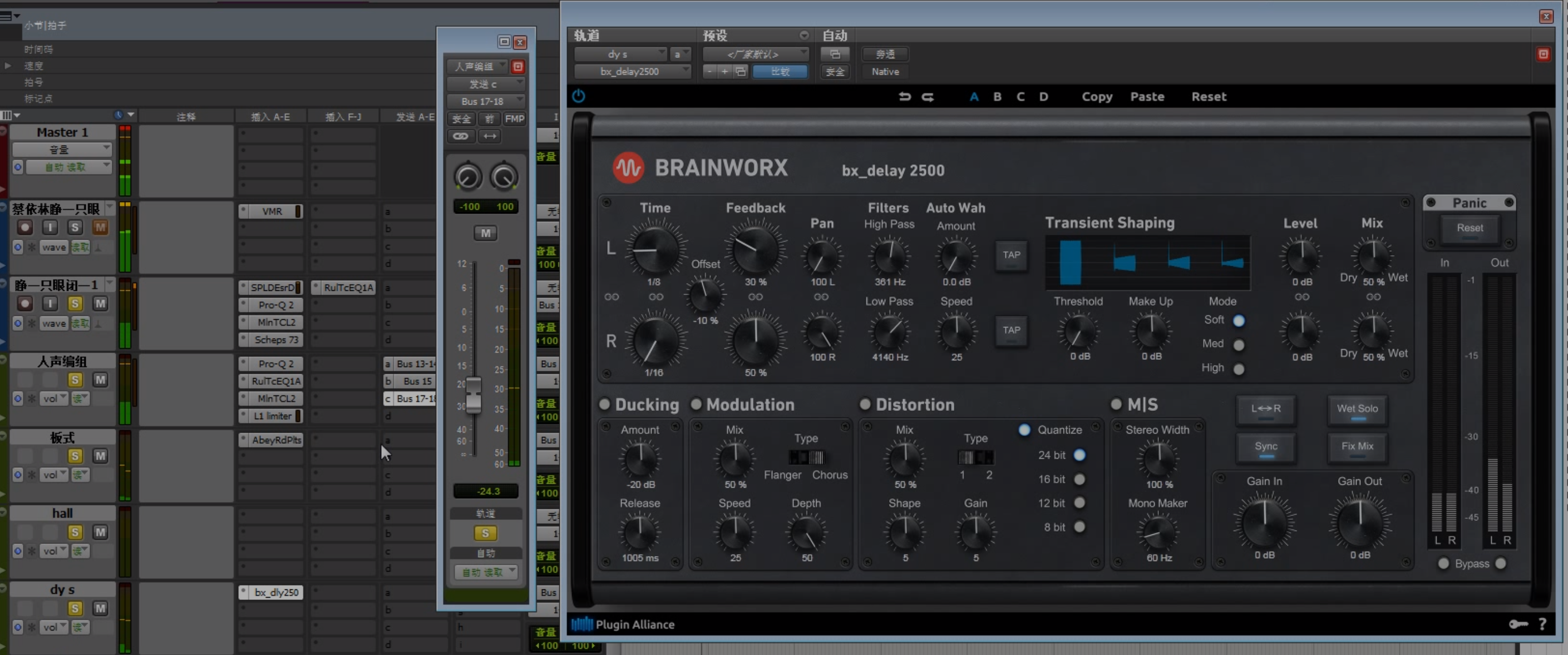Record-arm the 蔡依林睁一只眼 track
The image size is (1568, 655).
click(x=24, y=226)
